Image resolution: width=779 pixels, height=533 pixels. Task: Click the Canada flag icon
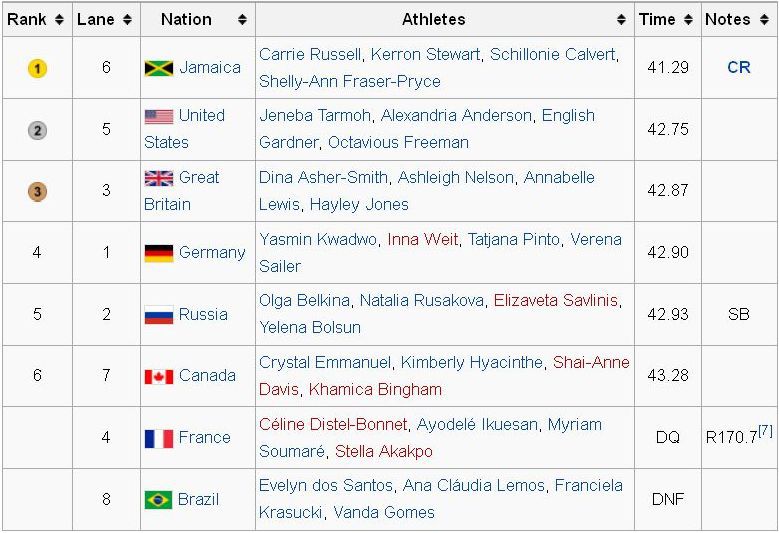[x=159, y=377]
